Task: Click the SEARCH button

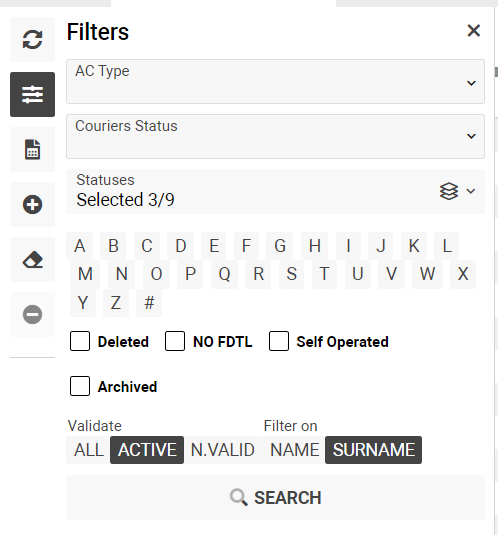Action: pos(275,497)
